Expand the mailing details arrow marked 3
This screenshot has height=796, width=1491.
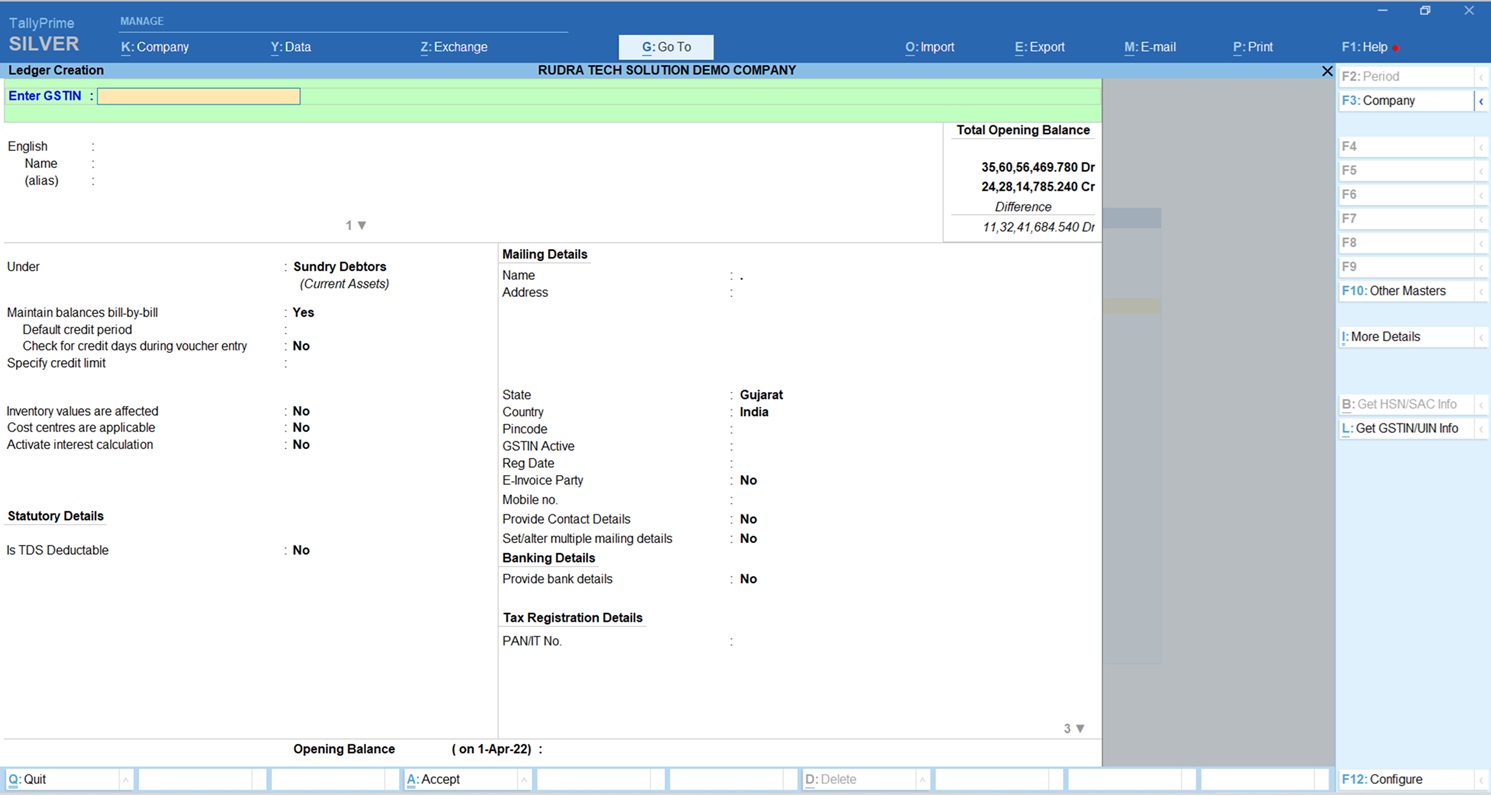[1079, 729]
